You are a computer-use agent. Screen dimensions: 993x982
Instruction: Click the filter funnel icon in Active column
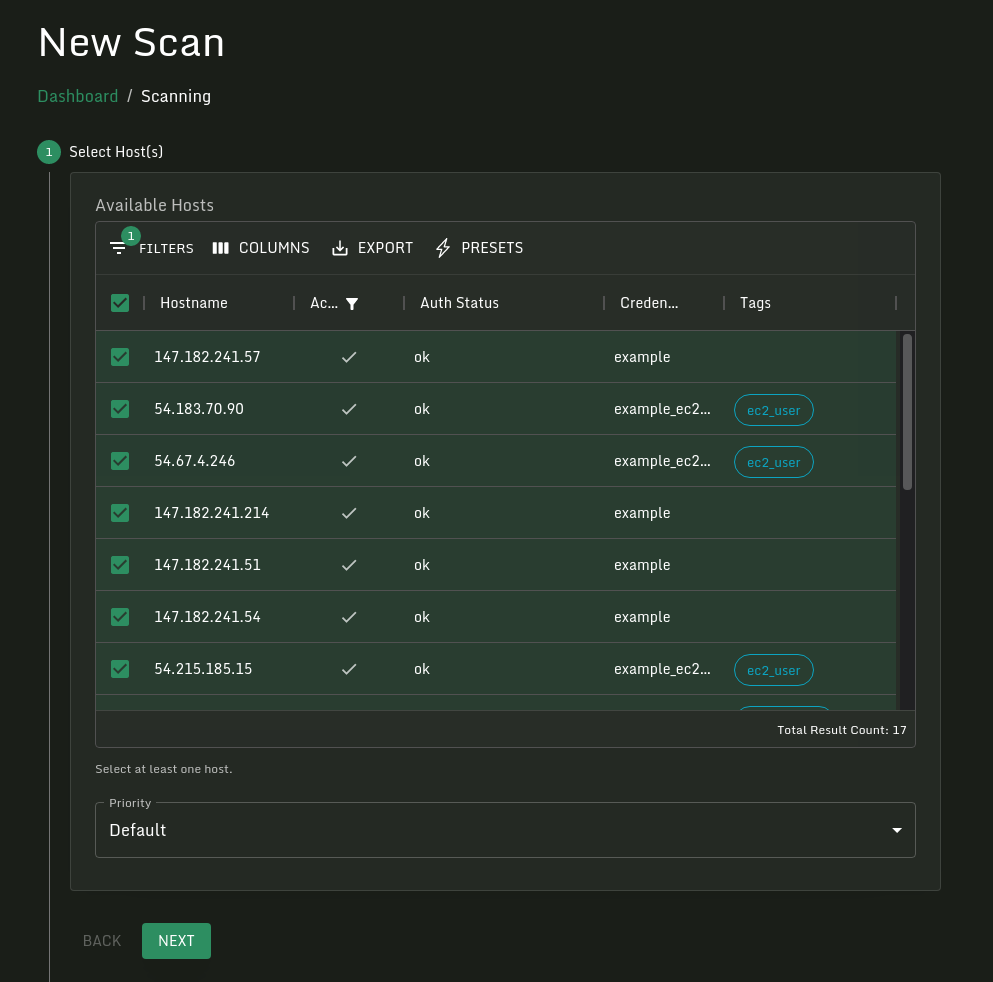click(352, 304)
